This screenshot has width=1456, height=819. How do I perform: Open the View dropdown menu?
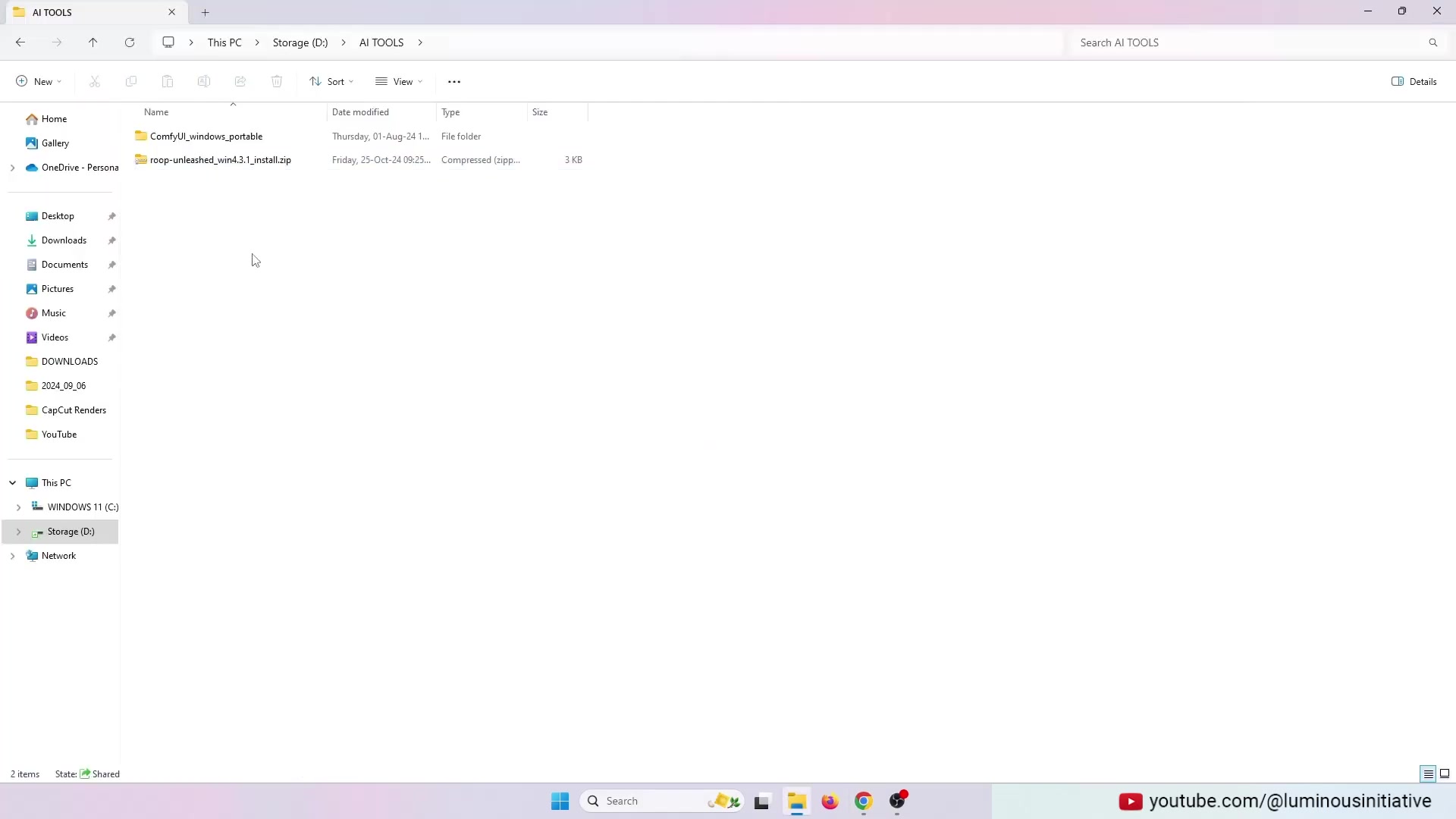point(399,82)
